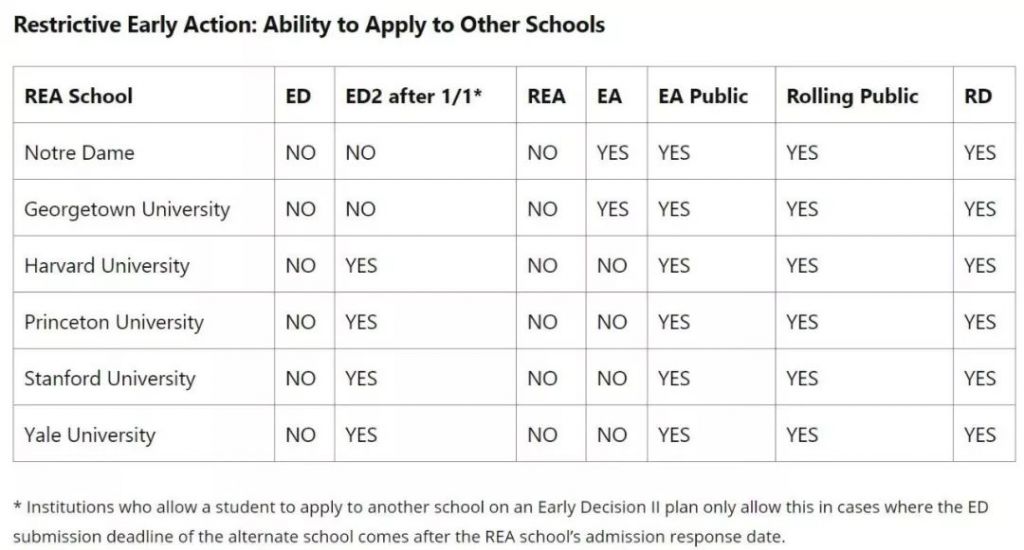Select the standalone 'EA' column header

pyautogui.click(x=609, y=96)
